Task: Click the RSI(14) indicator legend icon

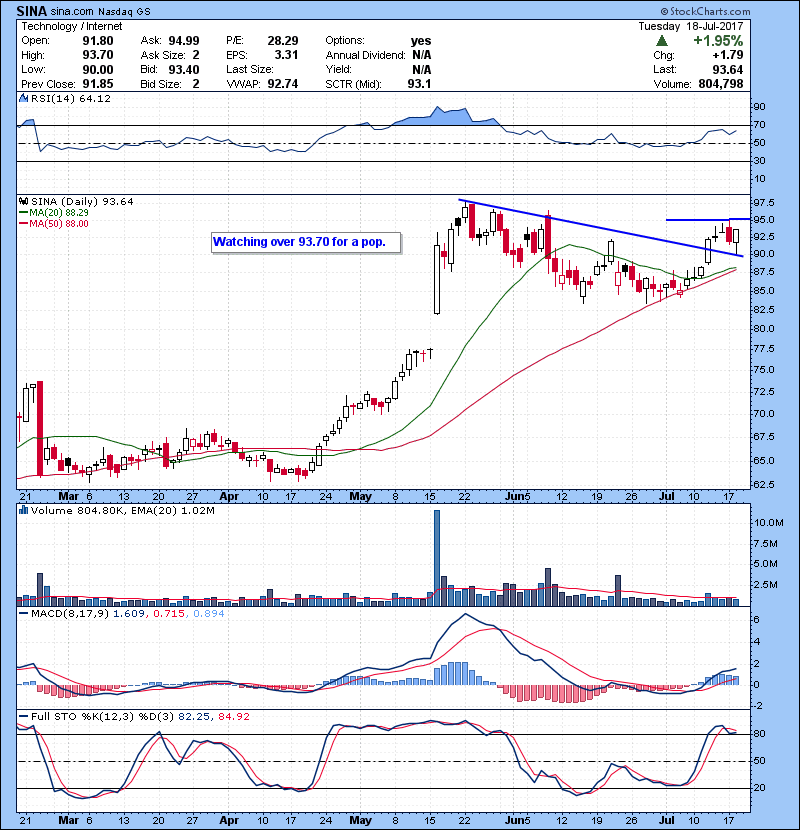Action: pyautogui.click(x=23, y=98)
